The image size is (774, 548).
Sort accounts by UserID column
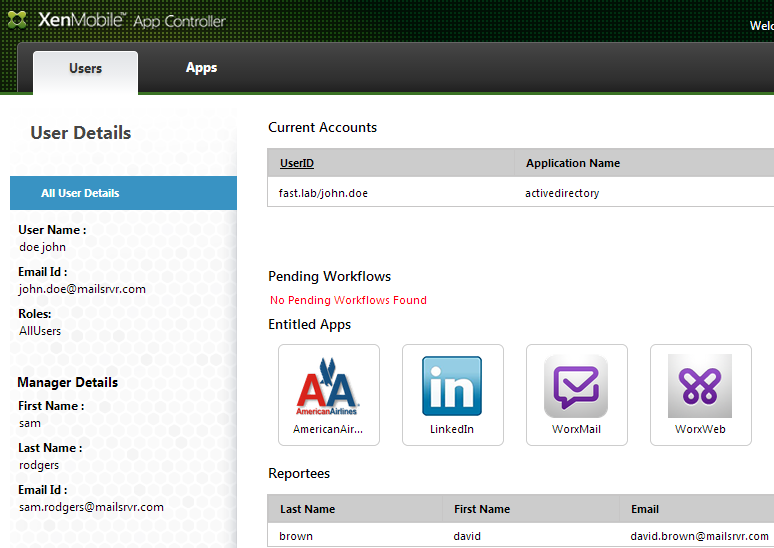pos(297,163)
